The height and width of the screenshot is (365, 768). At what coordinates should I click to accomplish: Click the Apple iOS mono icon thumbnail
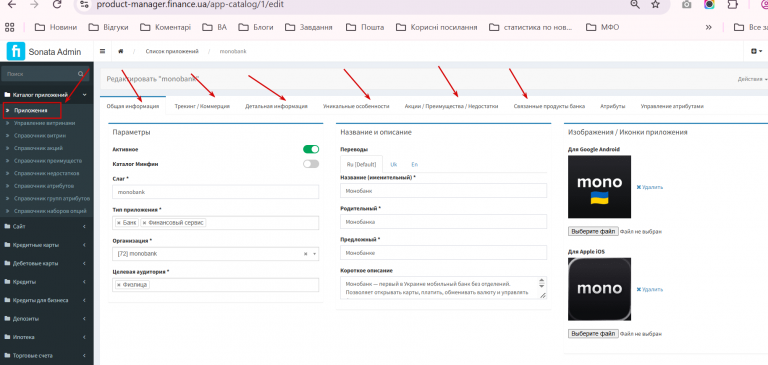[599, 289]
